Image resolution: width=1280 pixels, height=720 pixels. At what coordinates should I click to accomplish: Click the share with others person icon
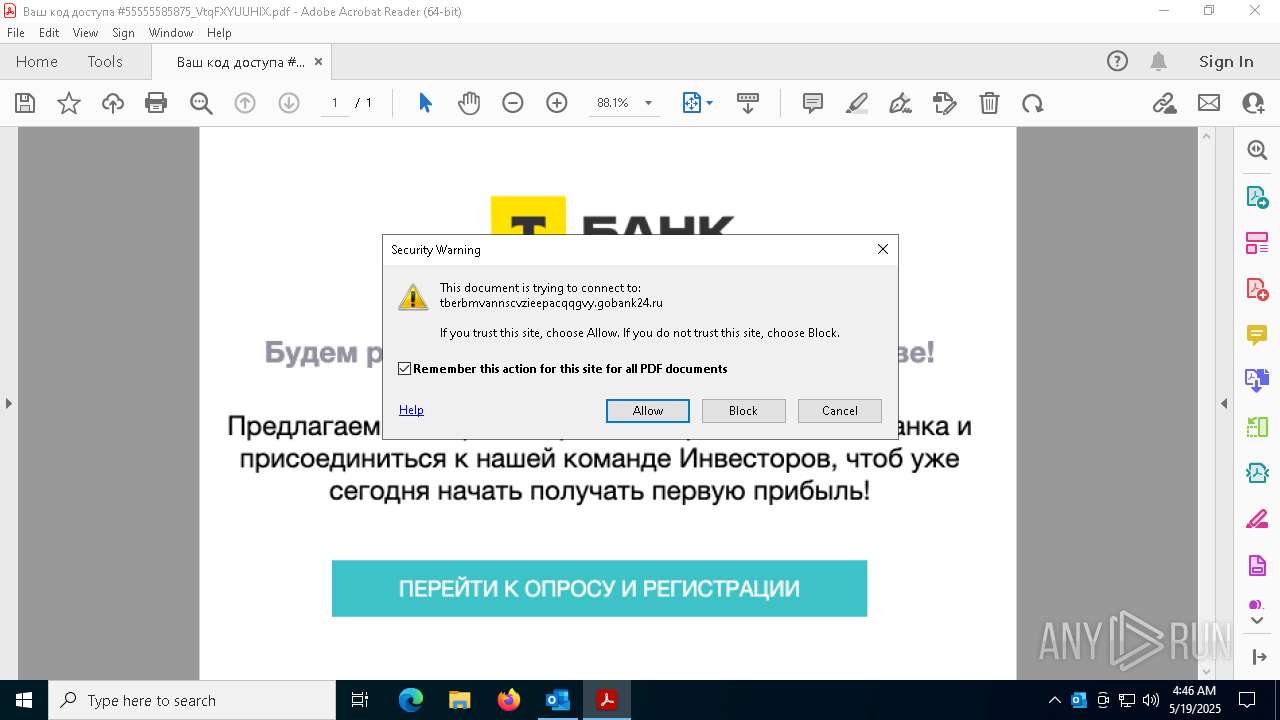pos(1253,103)
